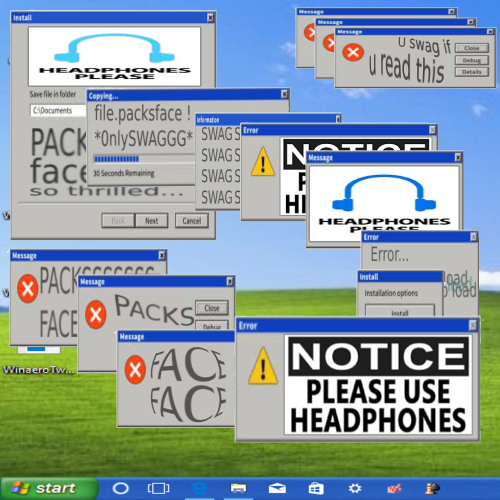
Task: Close the PACKSSSS Message dialog
Action: point(162,255)
